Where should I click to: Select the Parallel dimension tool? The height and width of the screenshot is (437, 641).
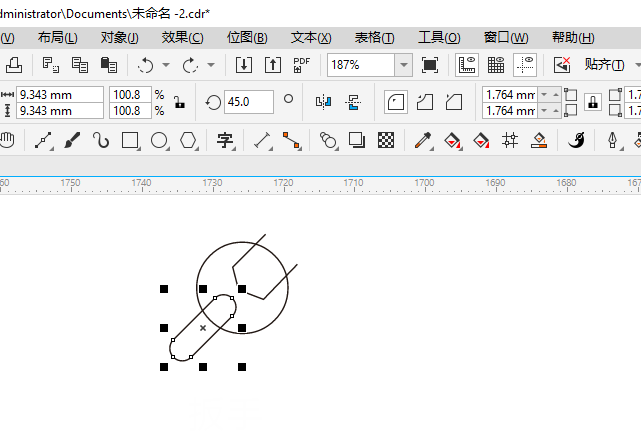tap(263, 141)
